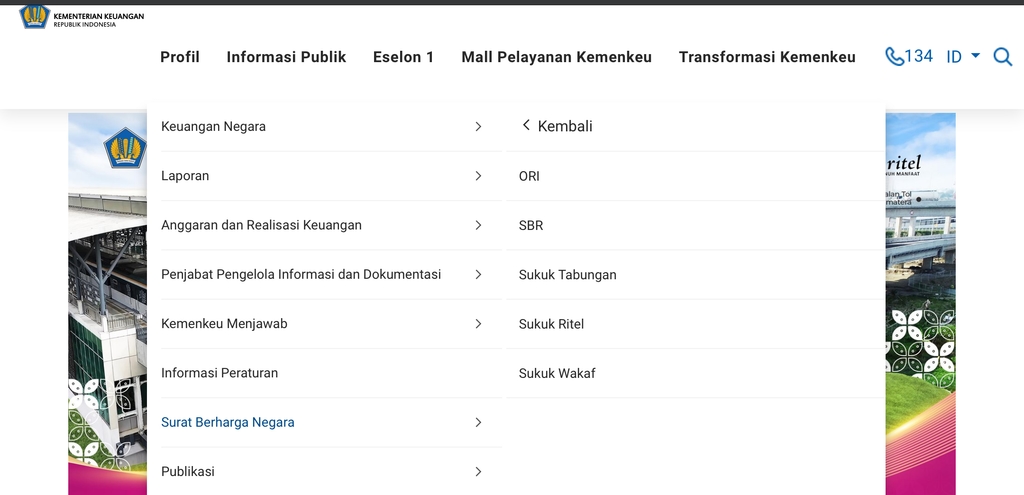This screenshot has width=1024, height=495.
Task: Click the phone 134 call icon
Action: click(x=895, y=57)
